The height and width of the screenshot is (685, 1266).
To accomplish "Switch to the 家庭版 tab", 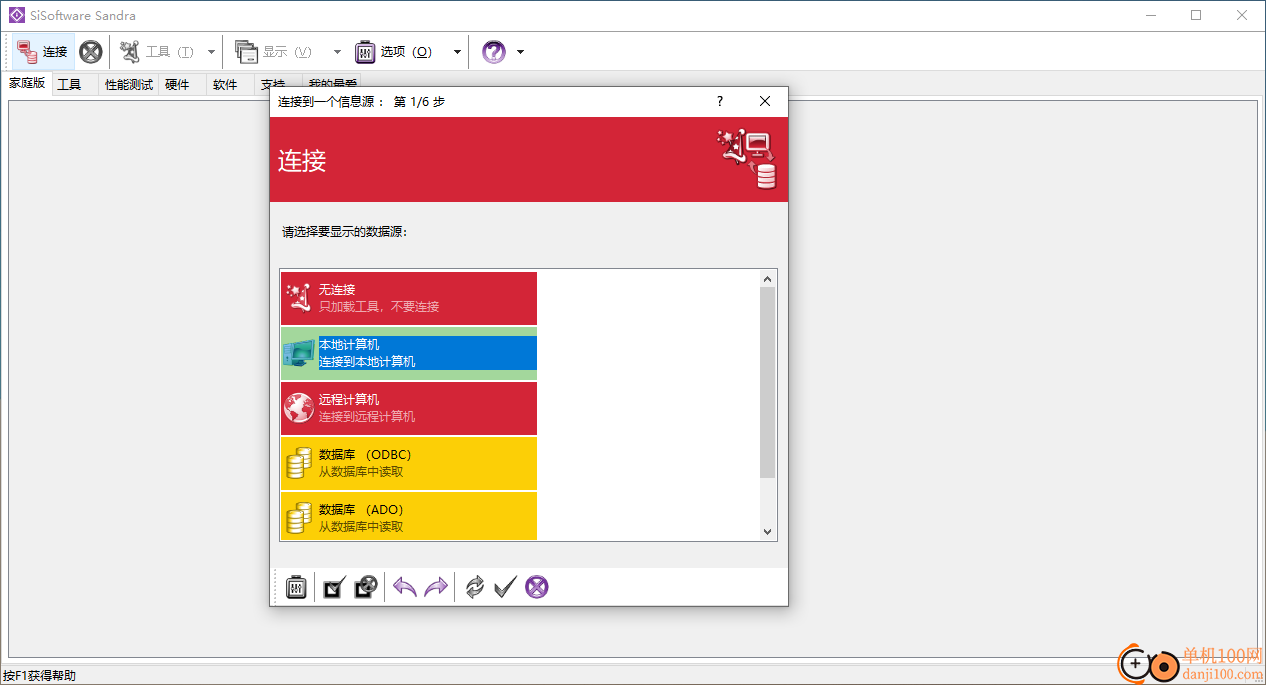I will (28, 84).
